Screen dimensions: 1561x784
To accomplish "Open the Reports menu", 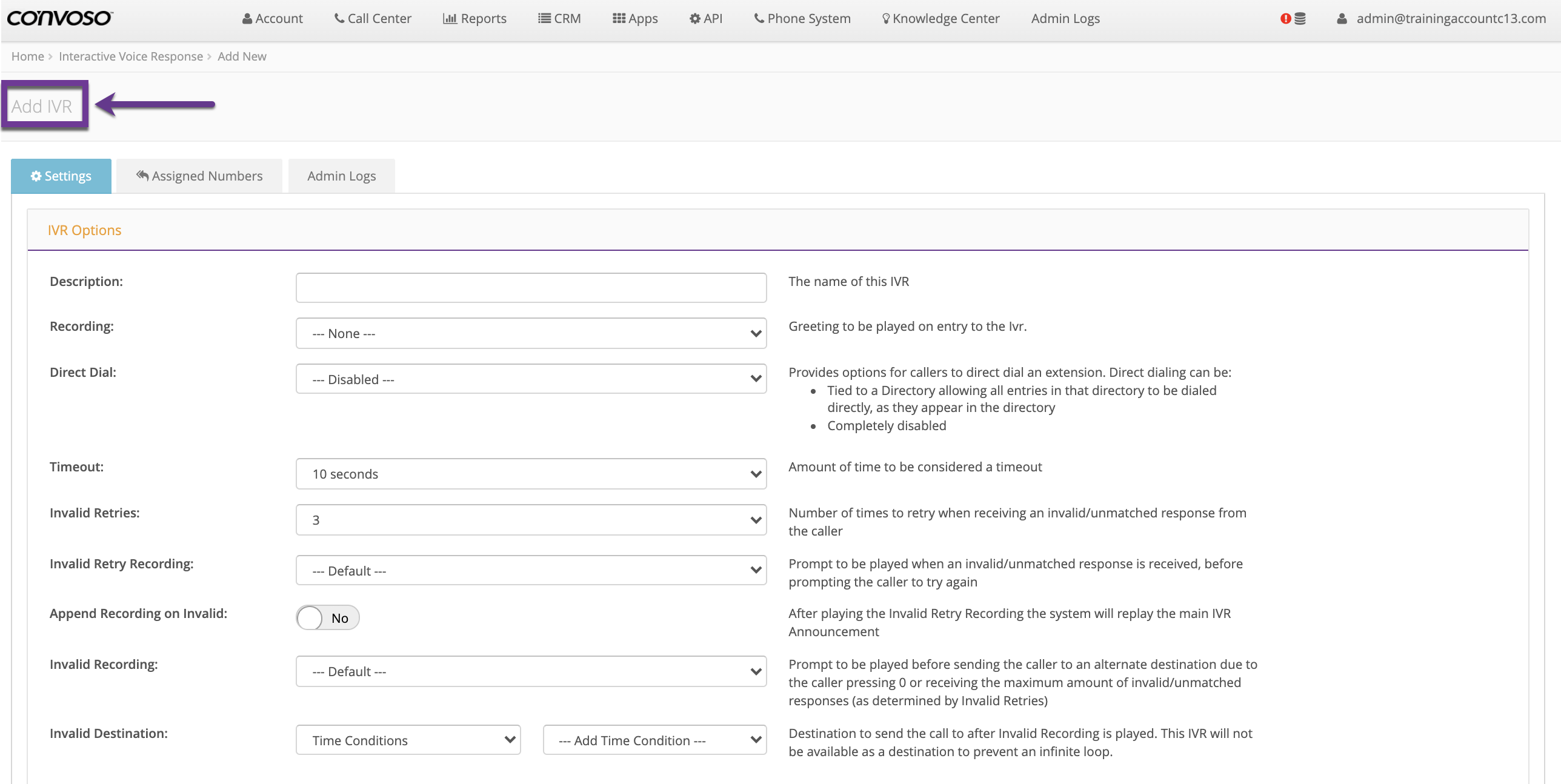I will pyautogui.click(x=474, y=19).
